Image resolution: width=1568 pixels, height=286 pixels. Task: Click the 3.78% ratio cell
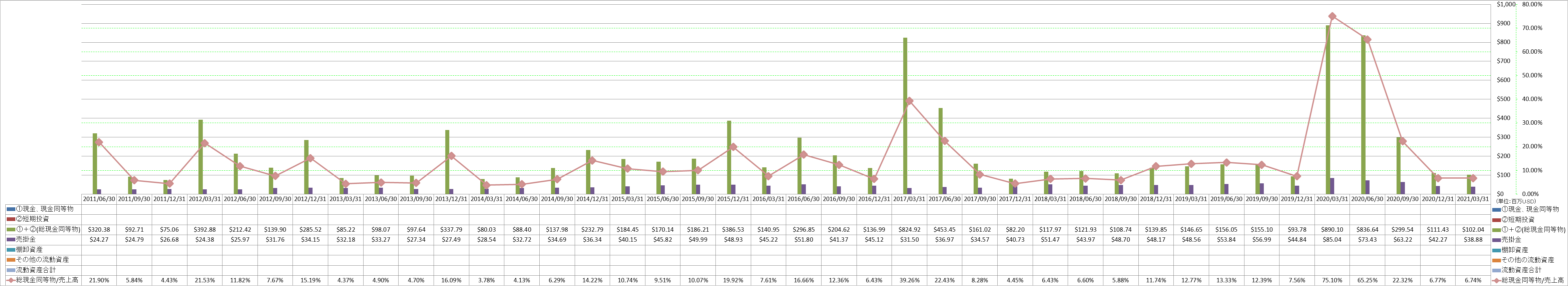(486, 281)
